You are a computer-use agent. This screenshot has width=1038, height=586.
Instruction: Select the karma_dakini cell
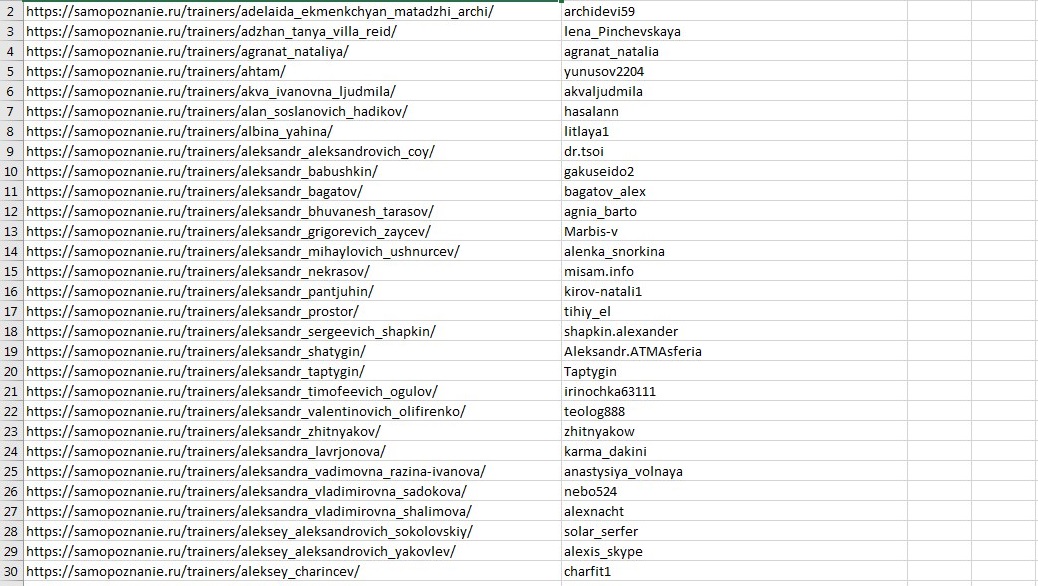(x=734, y=452)
